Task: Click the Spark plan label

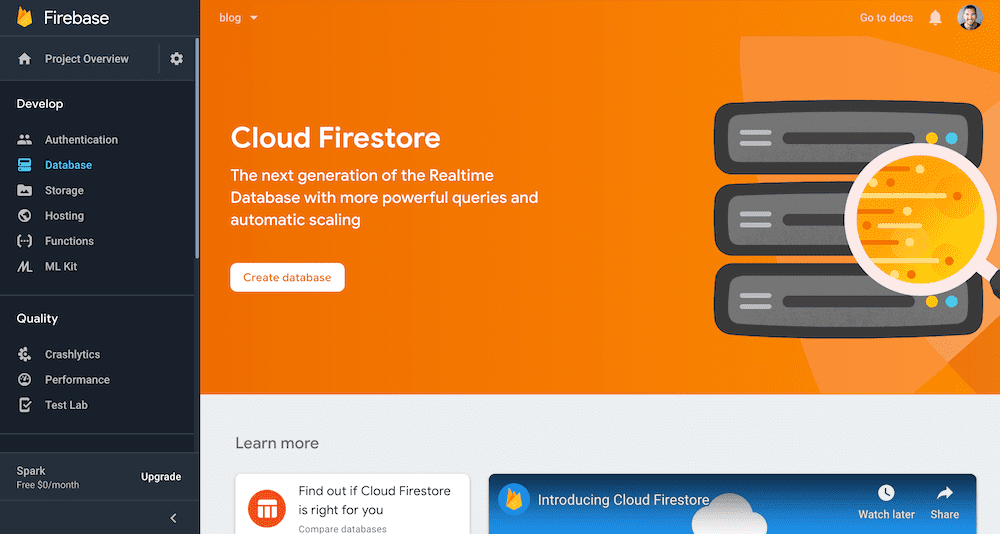Action: [x=31, y=471]
